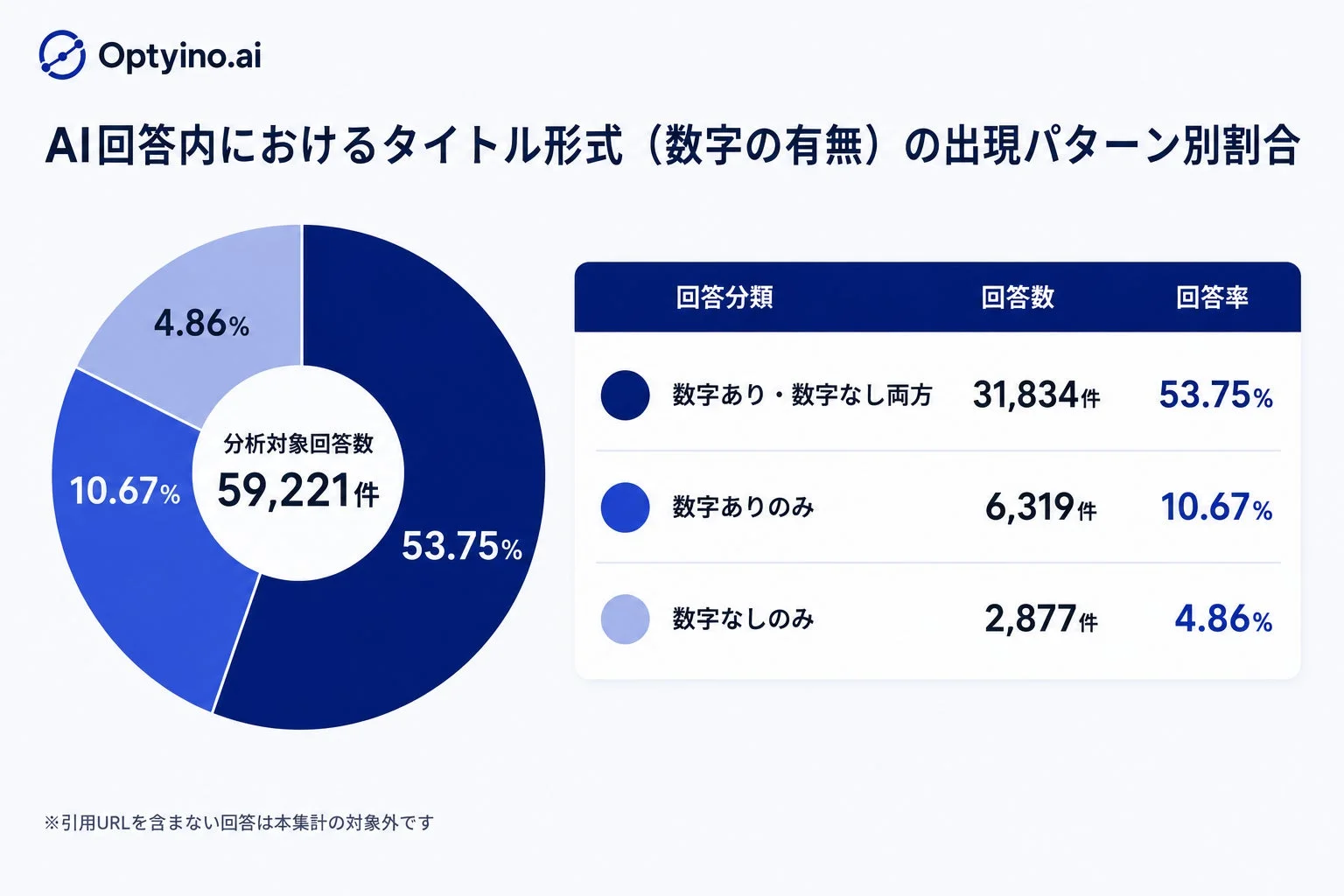Click the 回答率 column header

pos(1212,297)
